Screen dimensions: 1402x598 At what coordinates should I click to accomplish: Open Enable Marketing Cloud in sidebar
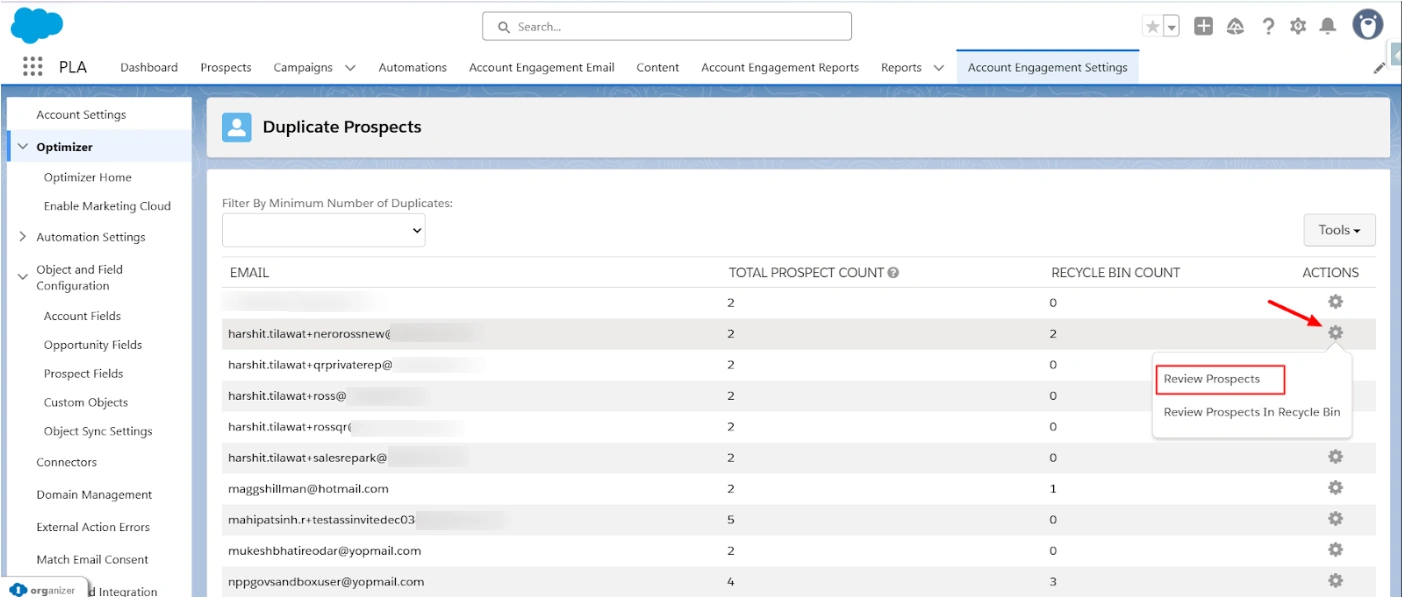click(107, 206)
